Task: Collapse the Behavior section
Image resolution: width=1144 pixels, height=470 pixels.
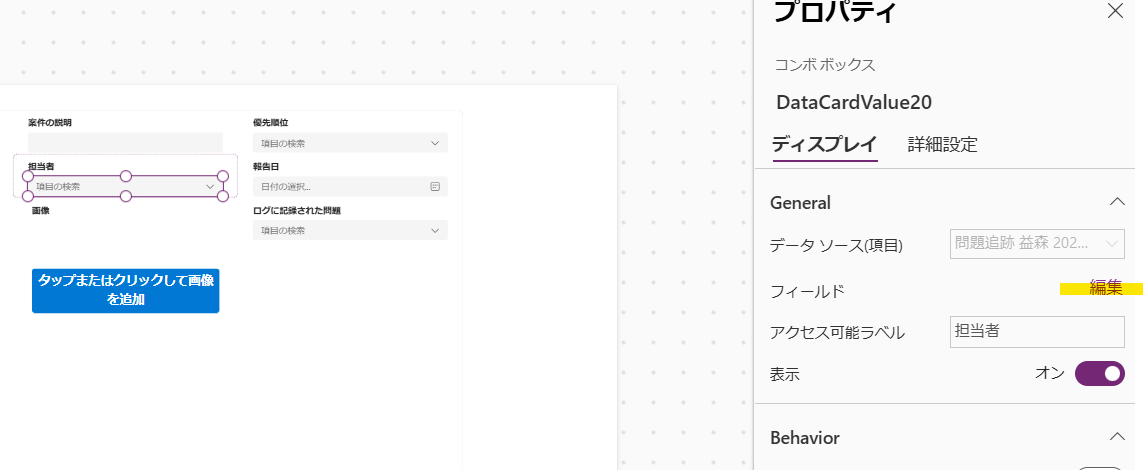Action: click(x=1116, y=437)
